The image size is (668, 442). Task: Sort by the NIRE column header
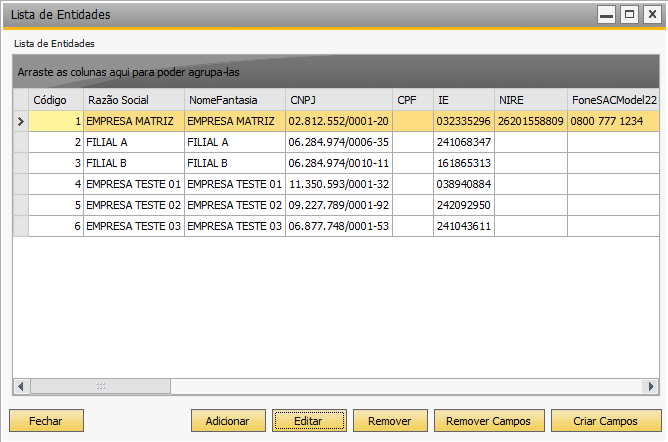click(x=531, y=100)
